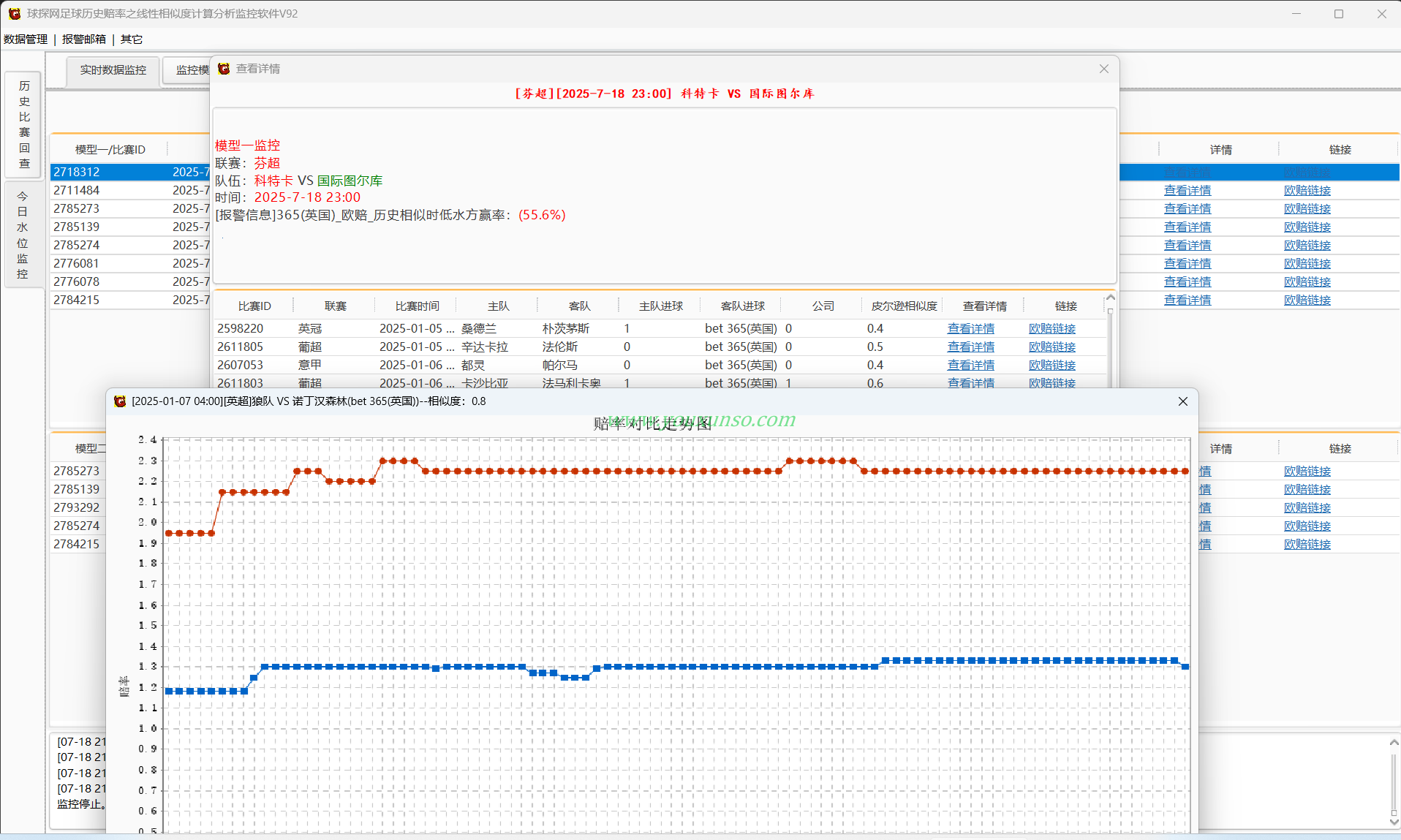Open the 报警邮箱 menu
1401x840 pixels.
pos(84,39)
